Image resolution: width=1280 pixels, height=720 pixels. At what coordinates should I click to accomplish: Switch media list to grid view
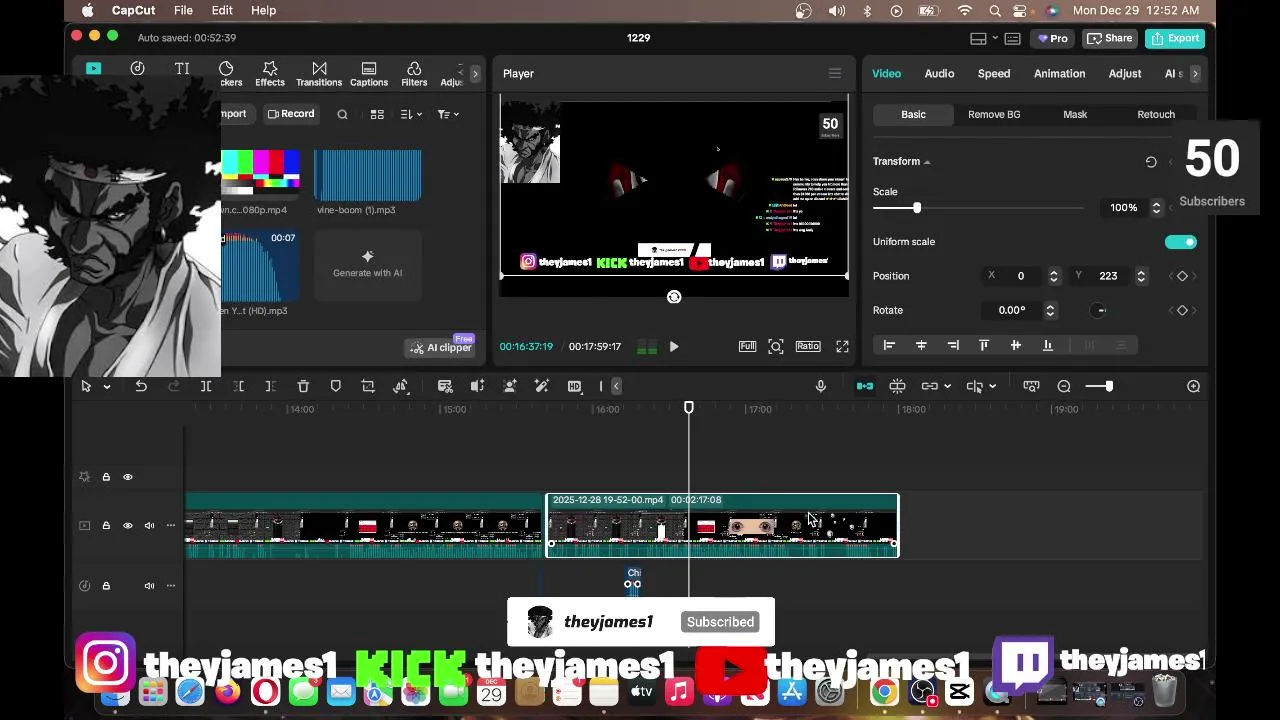pyautogui.click(x=377, y=114)
